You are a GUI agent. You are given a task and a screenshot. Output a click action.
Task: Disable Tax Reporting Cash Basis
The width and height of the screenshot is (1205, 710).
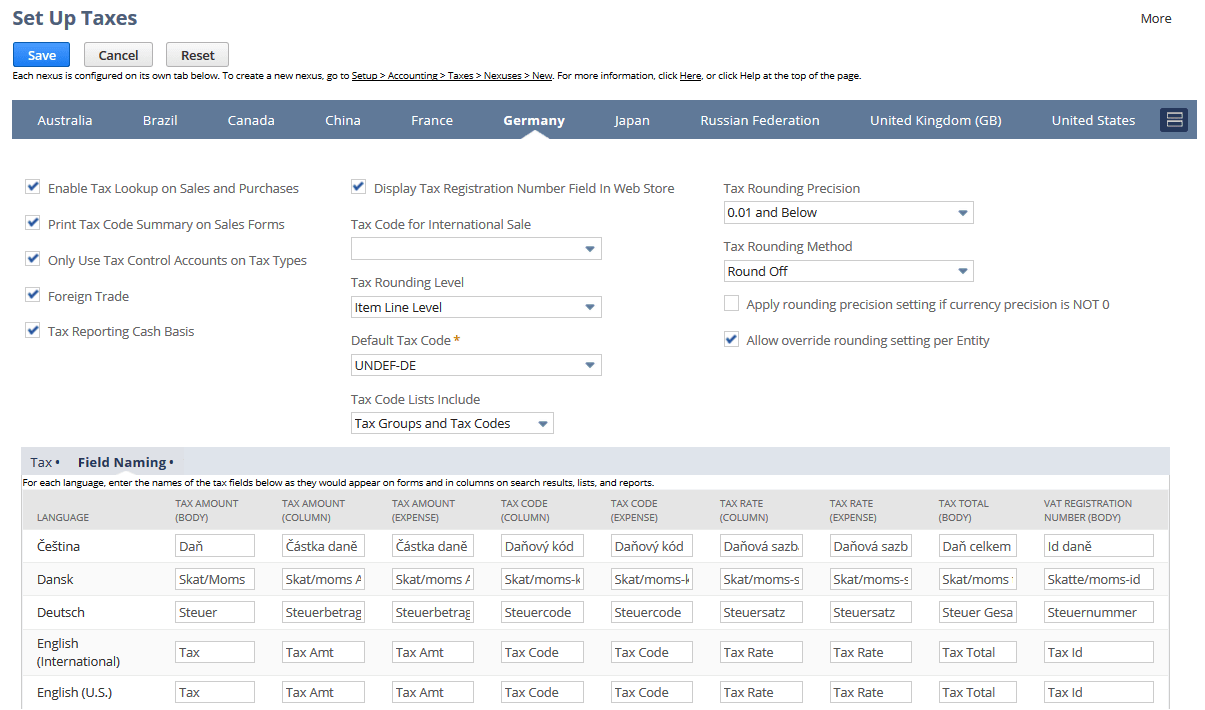click(x=32, y=330)
